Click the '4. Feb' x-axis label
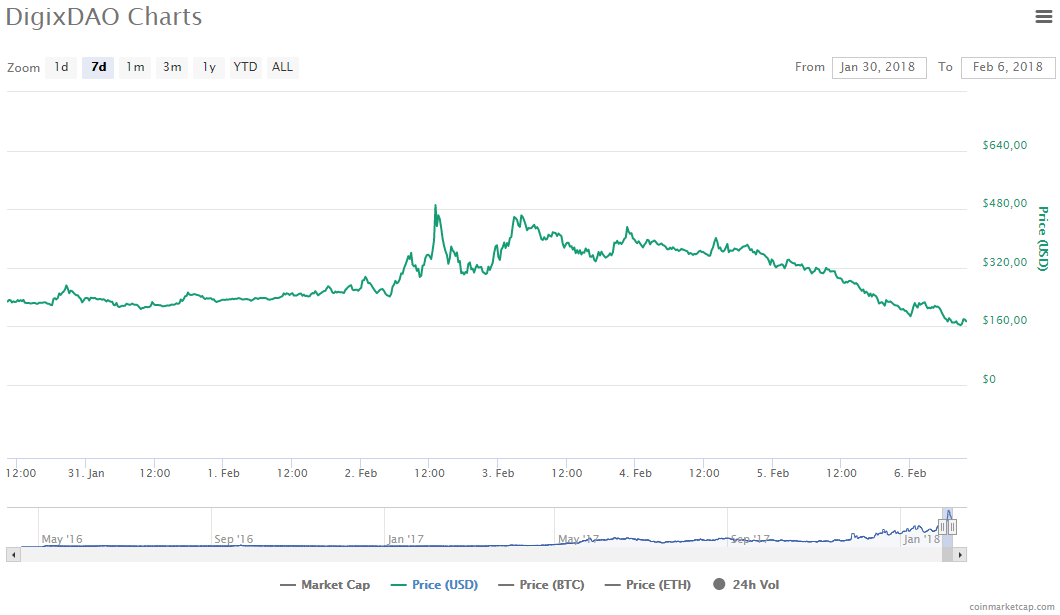The height and width of the screenshot is (615, 1060). pyautogui.click(x=635, y=473)
